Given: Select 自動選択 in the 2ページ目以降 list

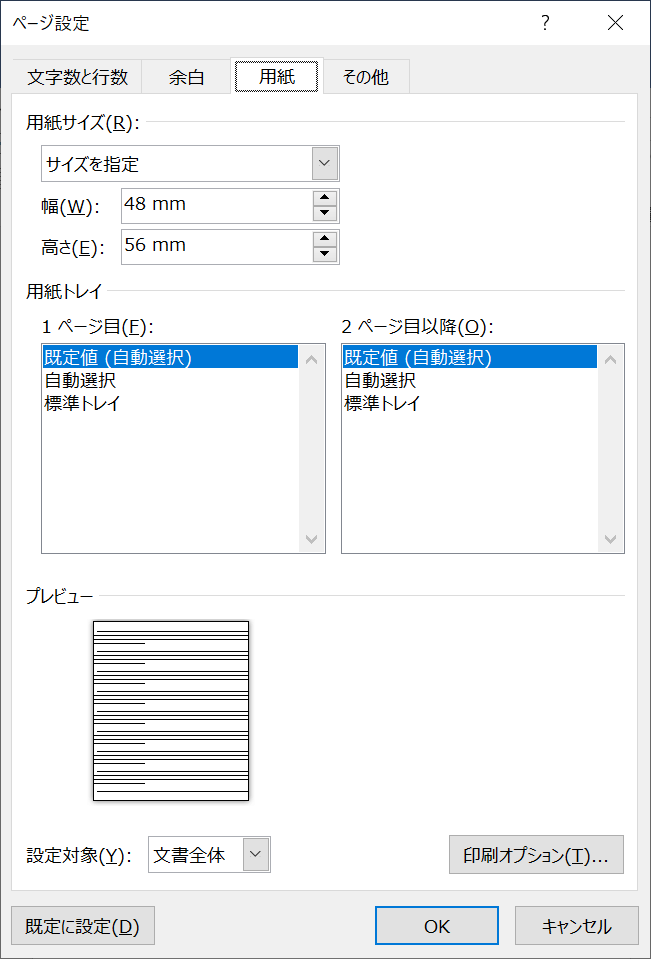Looking at the screenshot, I should point(469,380).
